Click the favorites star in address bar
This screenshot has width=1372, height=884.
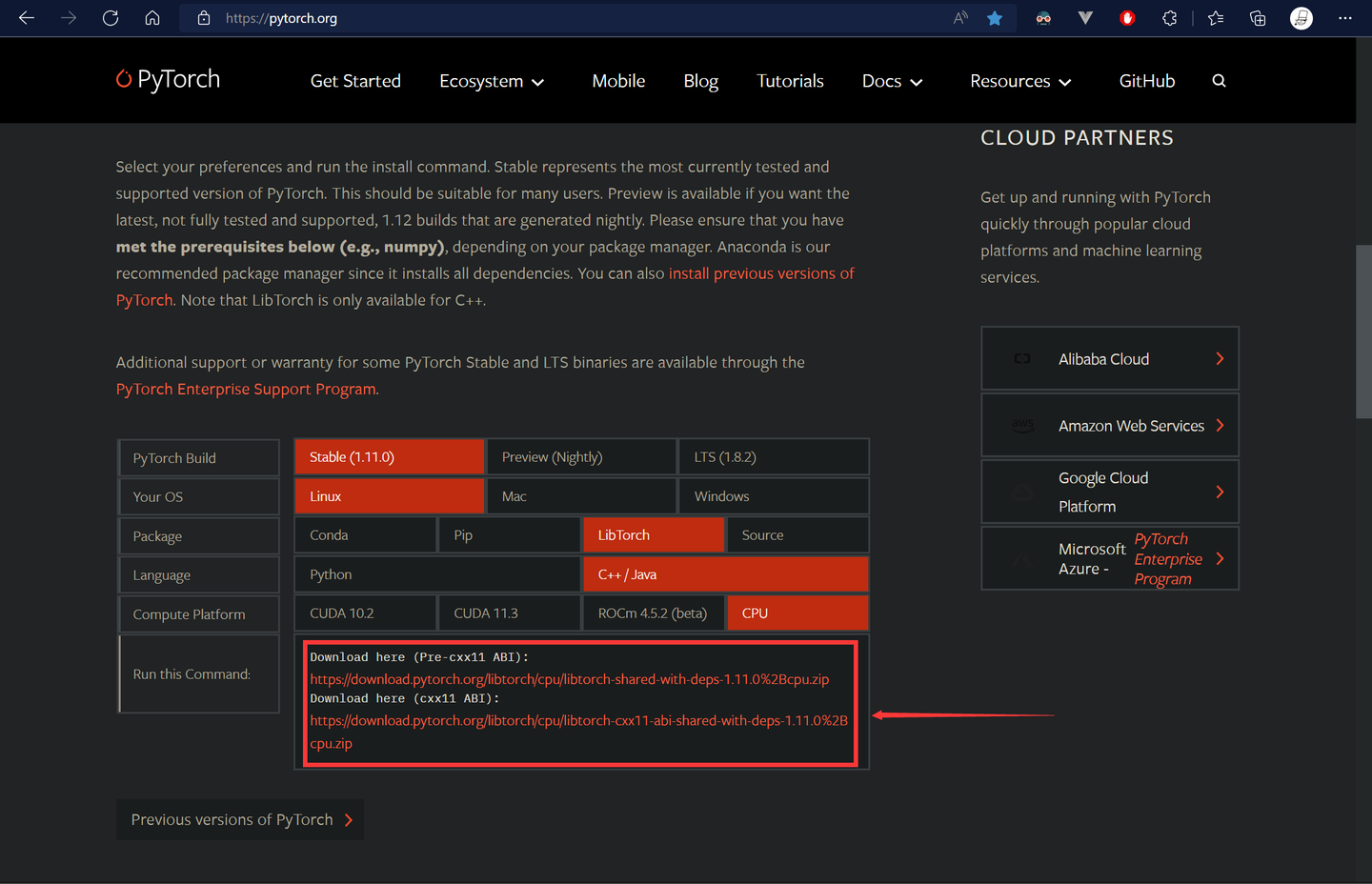click(995, 18)
